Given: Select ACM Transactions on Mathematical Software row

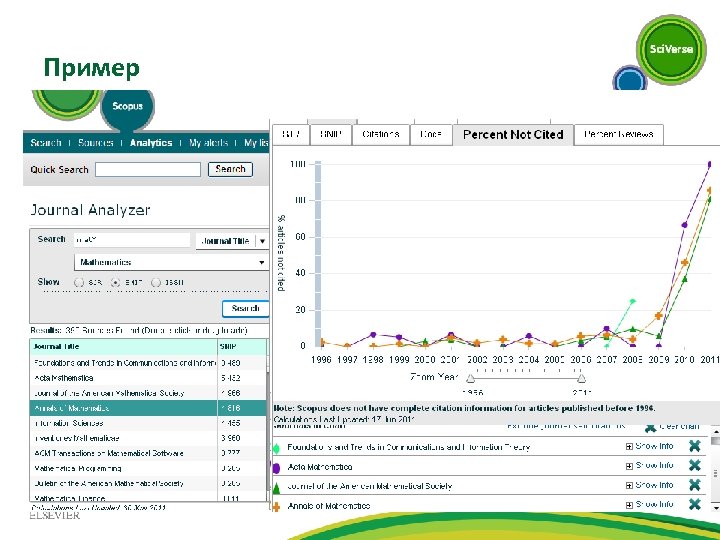Looking at the screenshot, I should pos(148,453).
